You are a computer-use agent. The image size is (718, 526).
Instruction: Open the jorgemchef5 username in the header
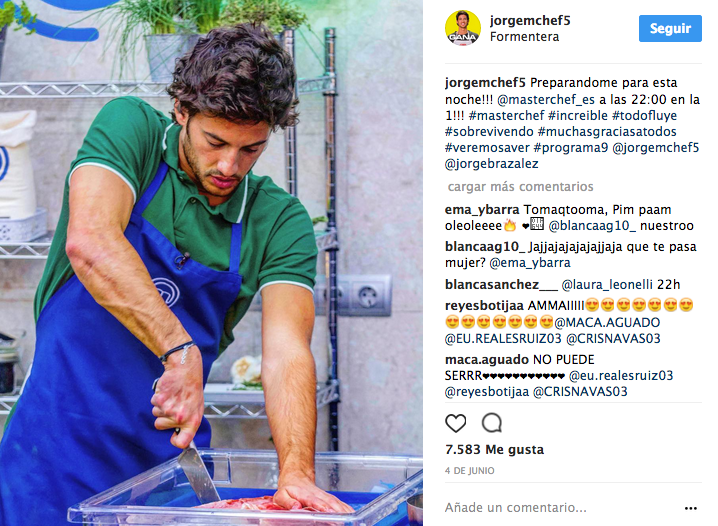pos(530,21)
